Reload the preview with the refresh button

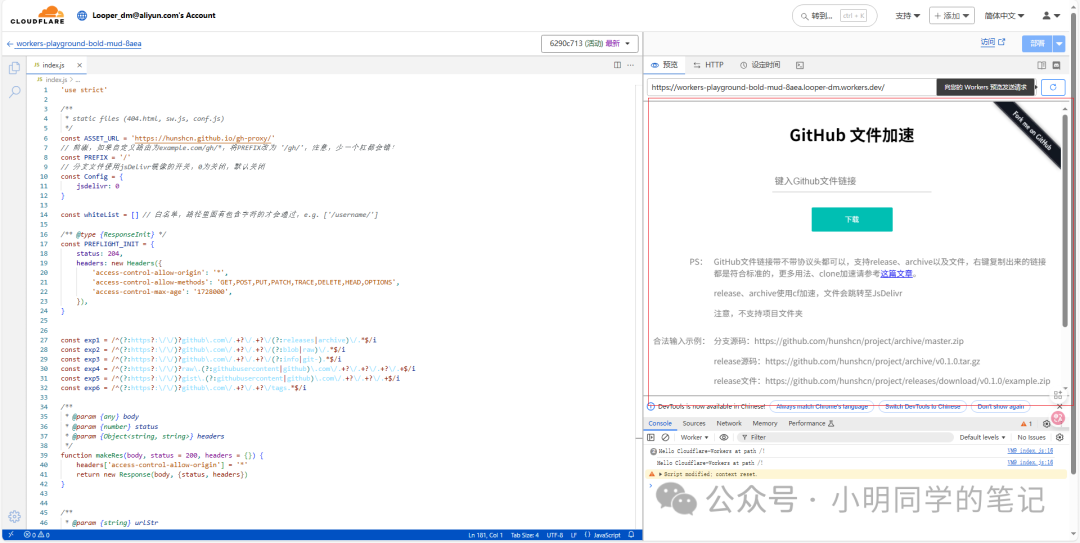coord(1053,88)
